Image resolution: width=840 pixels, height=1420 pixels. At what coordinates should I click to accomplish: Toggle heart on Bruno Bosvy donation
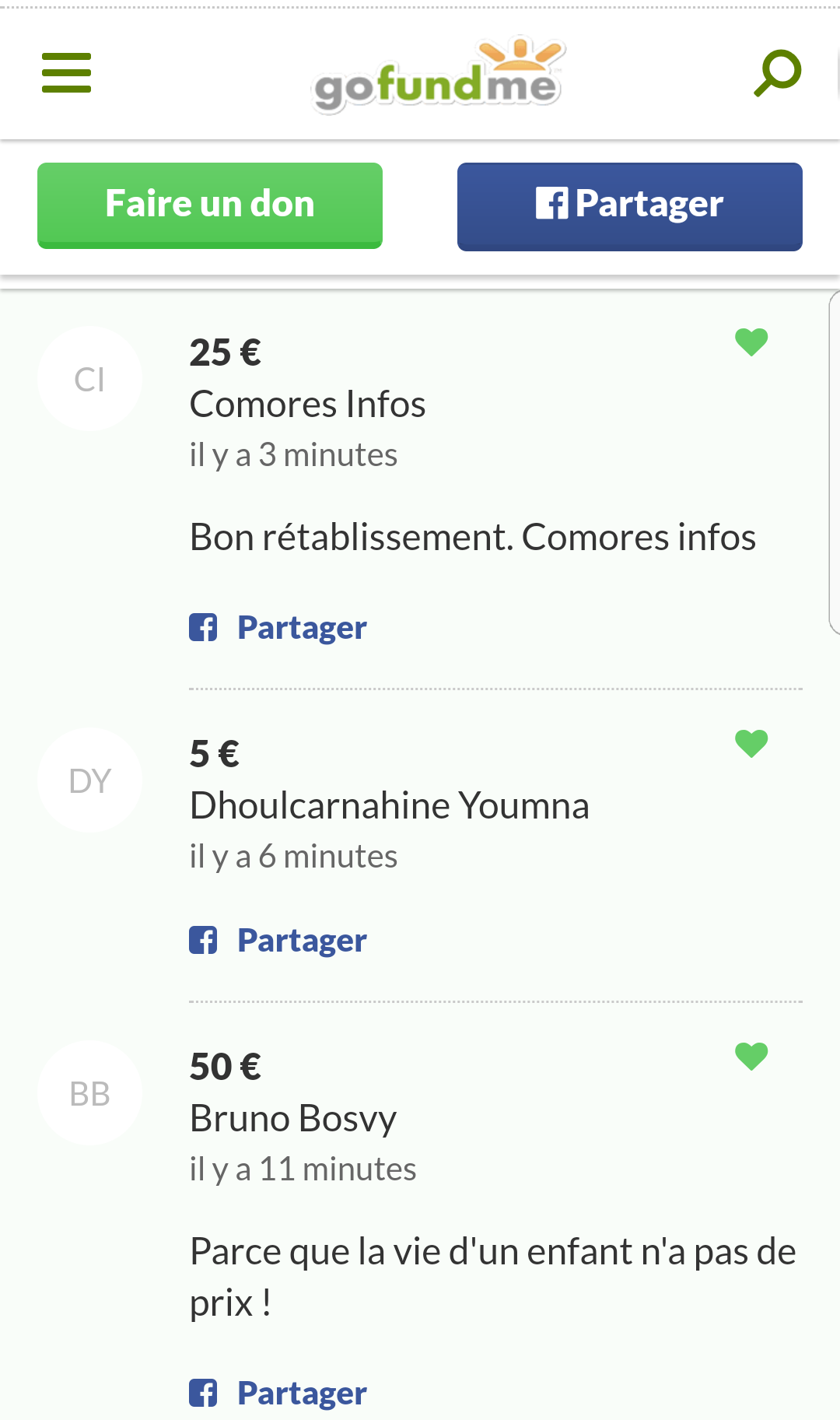[751, 1056]
